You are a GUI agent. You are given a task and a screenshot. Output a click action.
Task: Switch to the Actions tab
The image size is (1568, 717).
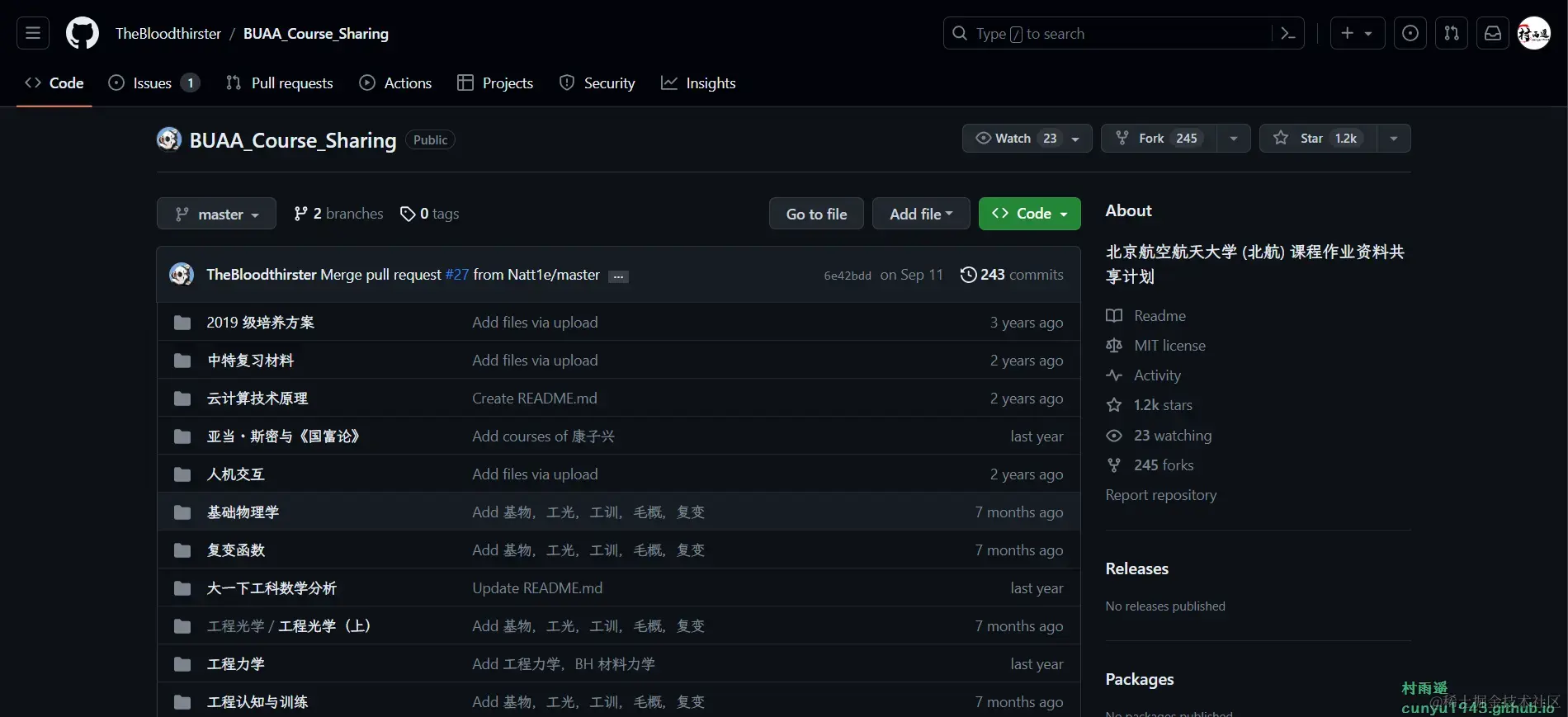pos(395,83)
